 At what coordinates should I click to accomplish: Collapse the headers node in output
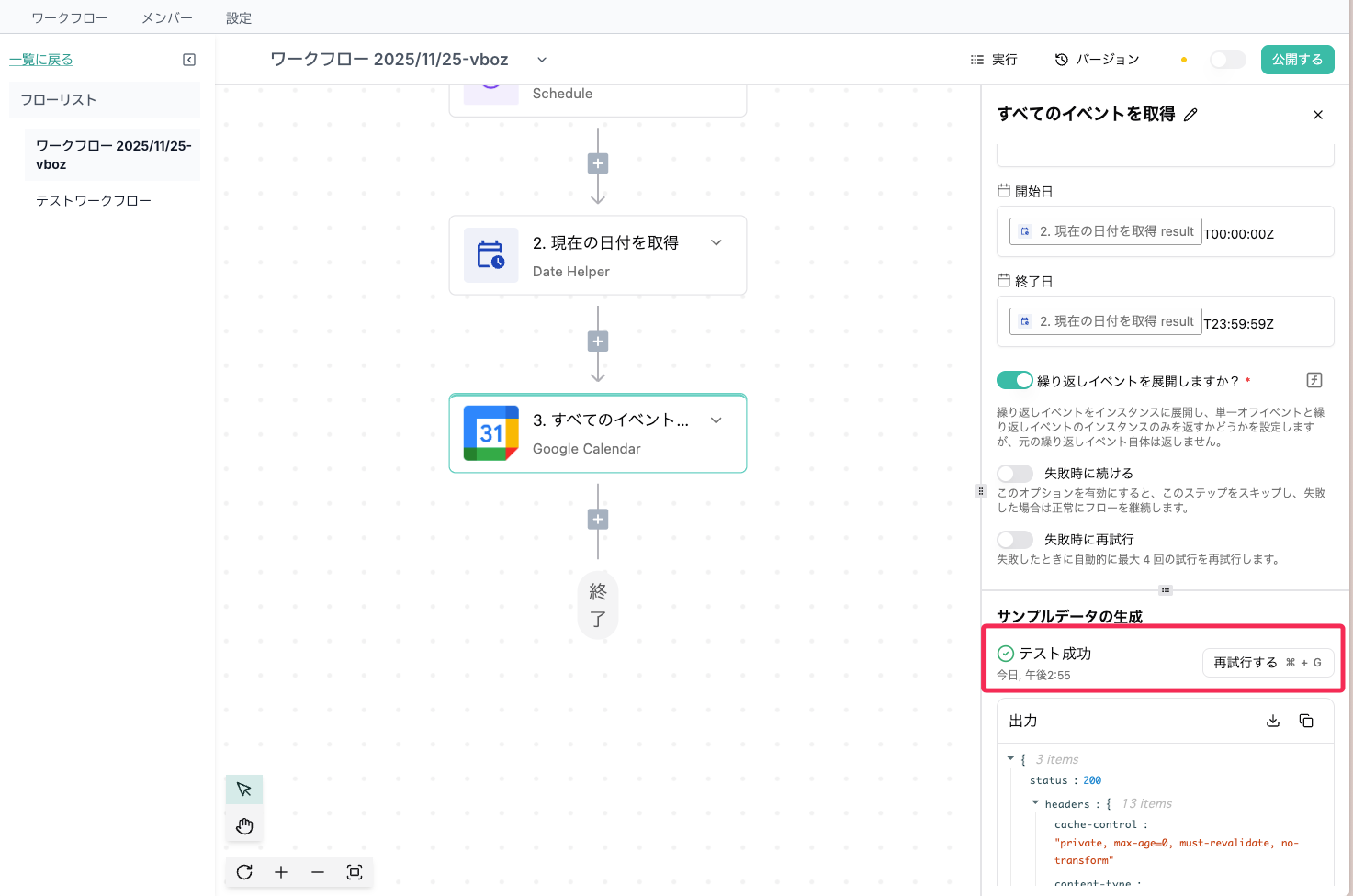(x=1035, y=803)
